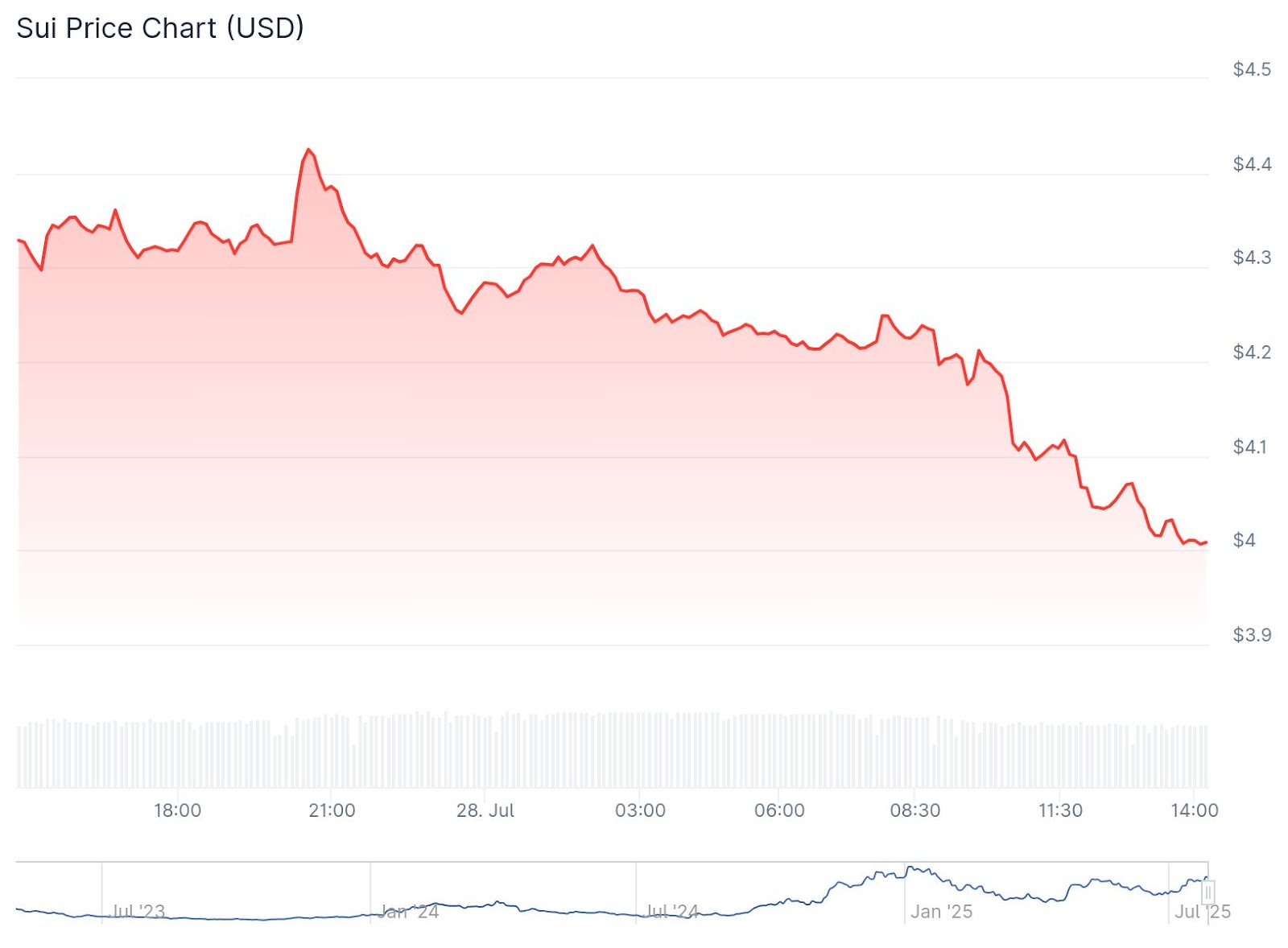Screen dimensions: 1288x948
Task: Select the 08:30 time axis label
Action: click(x=914, y=810)
